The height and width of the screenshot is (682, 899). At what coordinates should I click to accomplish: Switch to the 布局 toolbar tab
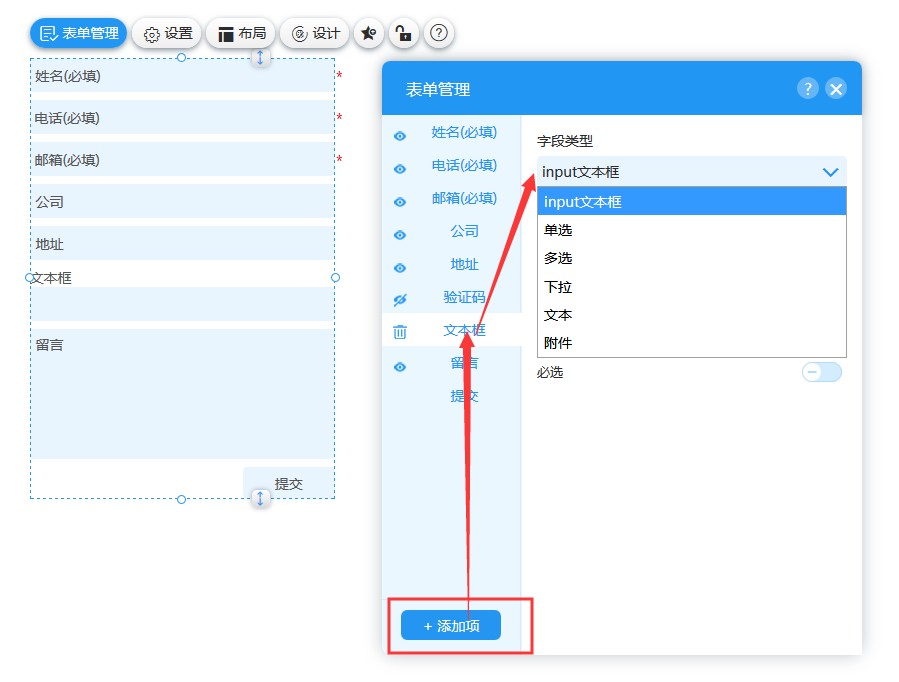pyautogui.click(x=240, y=33)
